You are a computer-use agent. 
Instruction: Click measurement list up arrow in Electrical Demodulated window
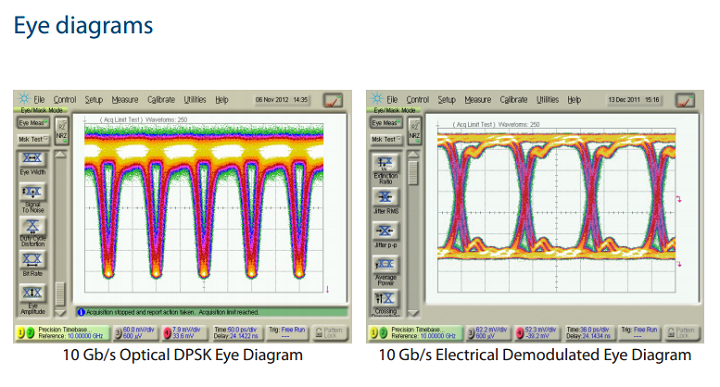pyautogui.click(x=413, y=154)
